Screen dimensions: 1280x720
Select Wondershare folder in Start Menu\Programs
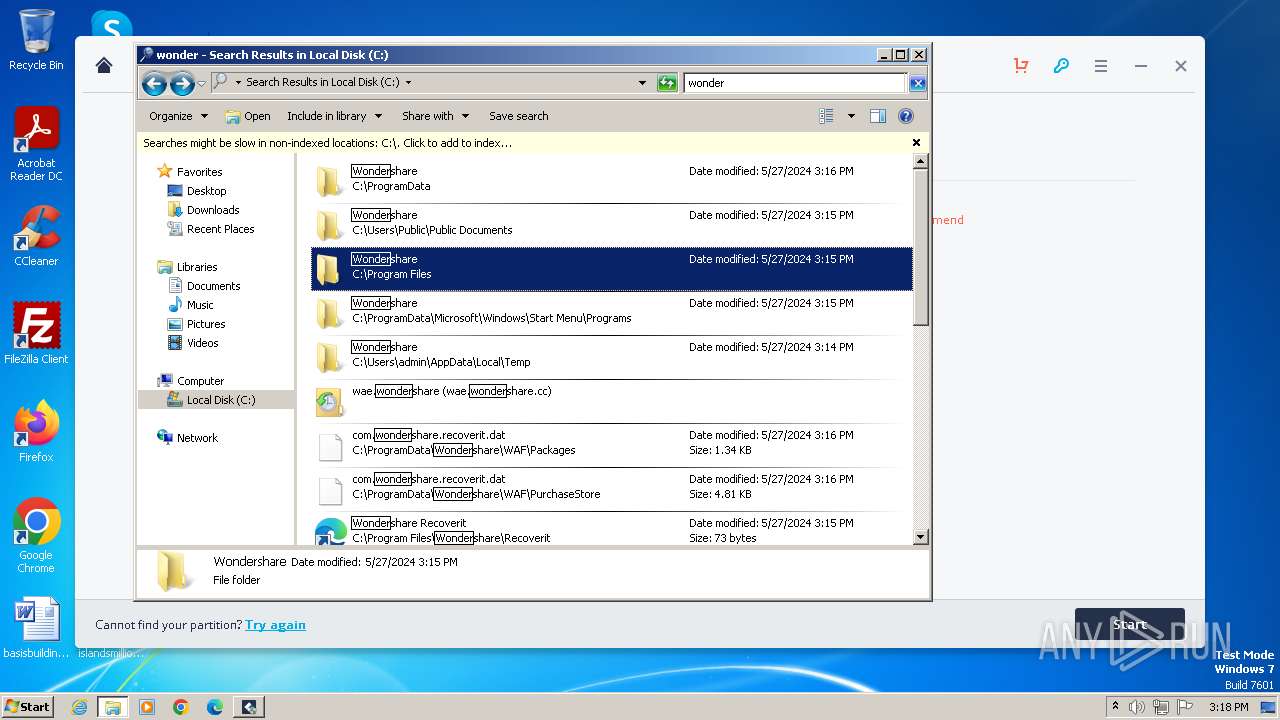coord(612,313)
